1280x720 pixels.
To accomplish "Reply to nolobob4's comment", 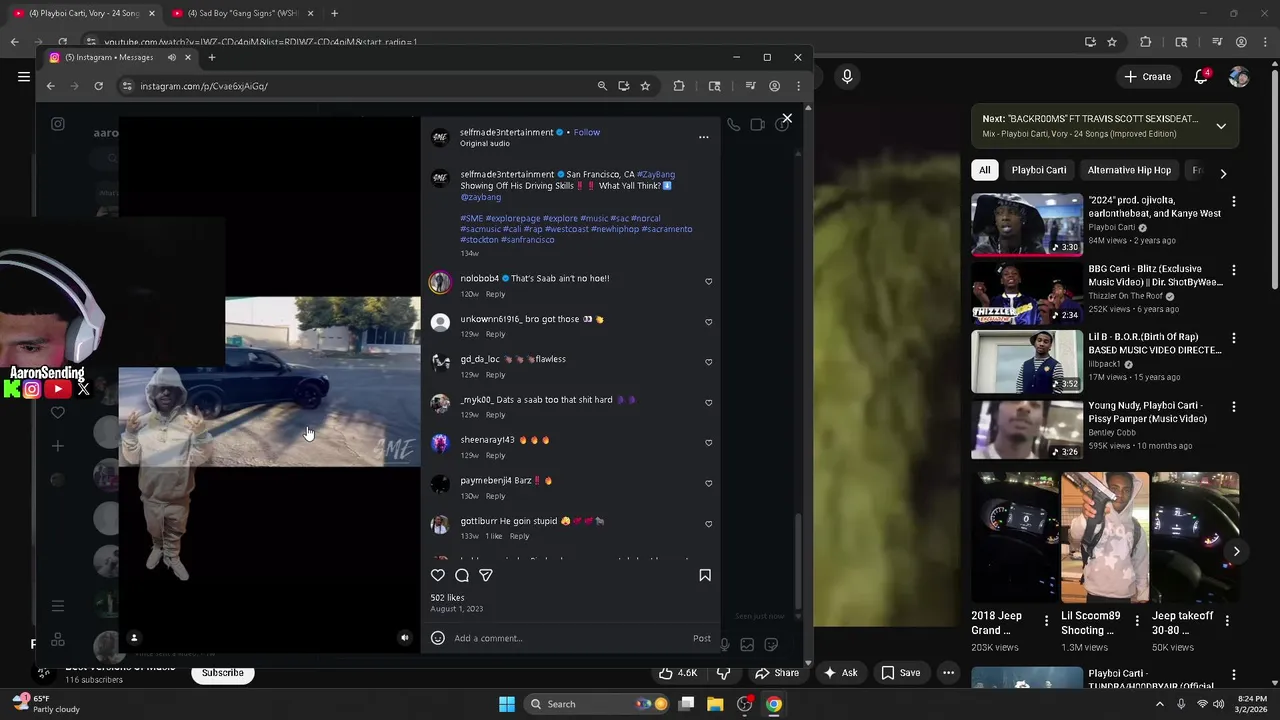I will click(495, 294).
